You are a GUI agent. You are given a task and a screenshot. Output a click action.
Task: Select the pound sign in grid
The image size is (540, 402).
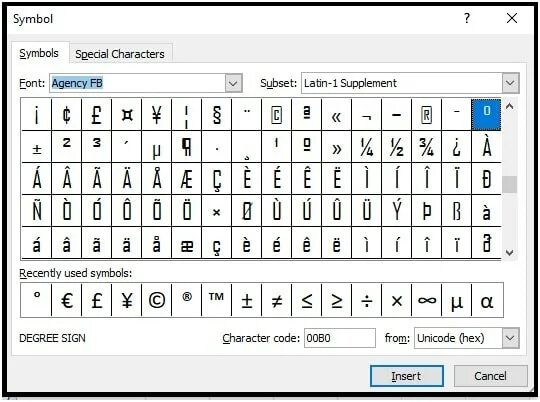pyautogui.click(x=96, y=115)
